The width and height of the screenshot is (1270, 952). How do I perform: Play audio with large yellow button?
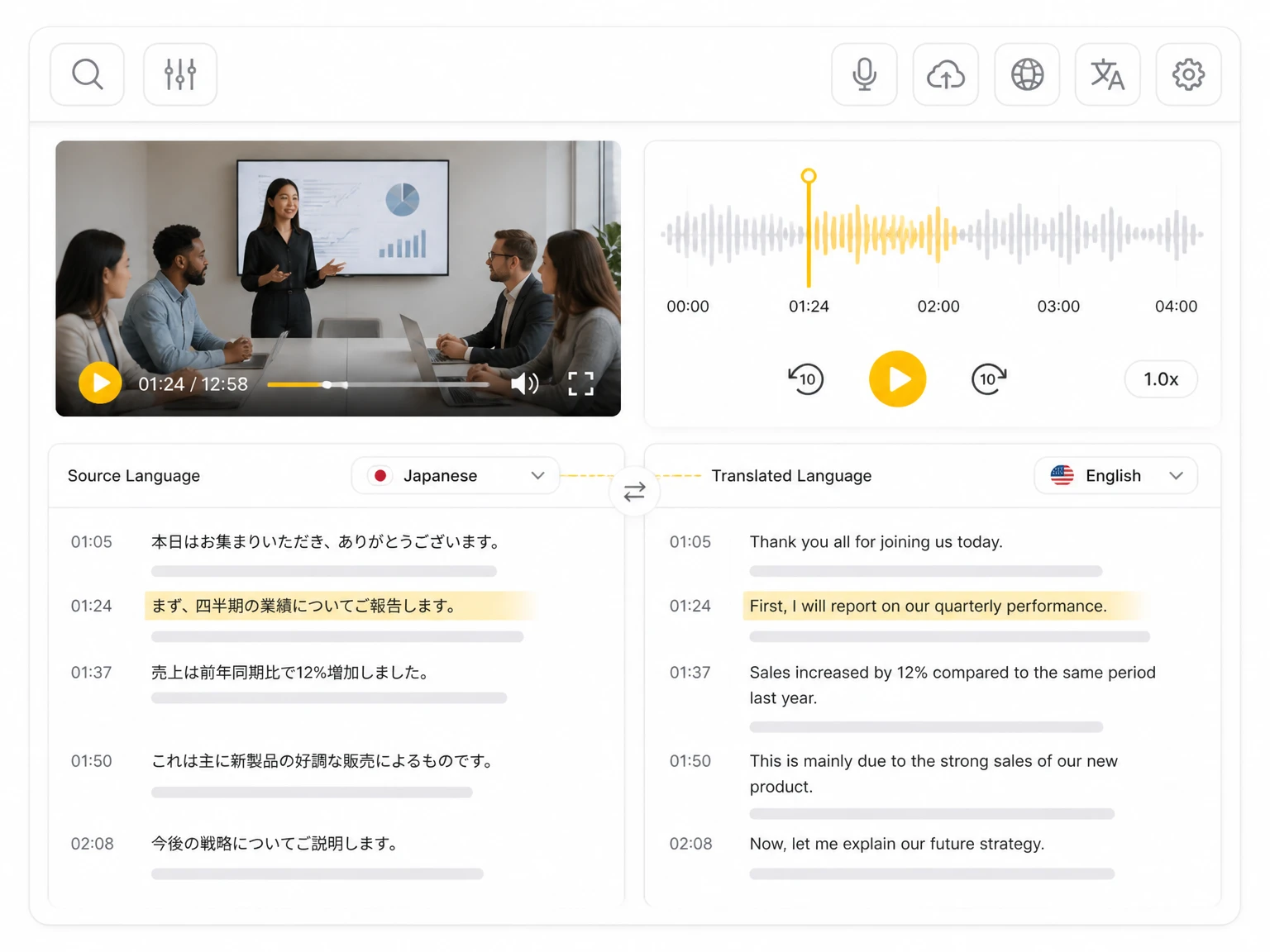point(897,379)
